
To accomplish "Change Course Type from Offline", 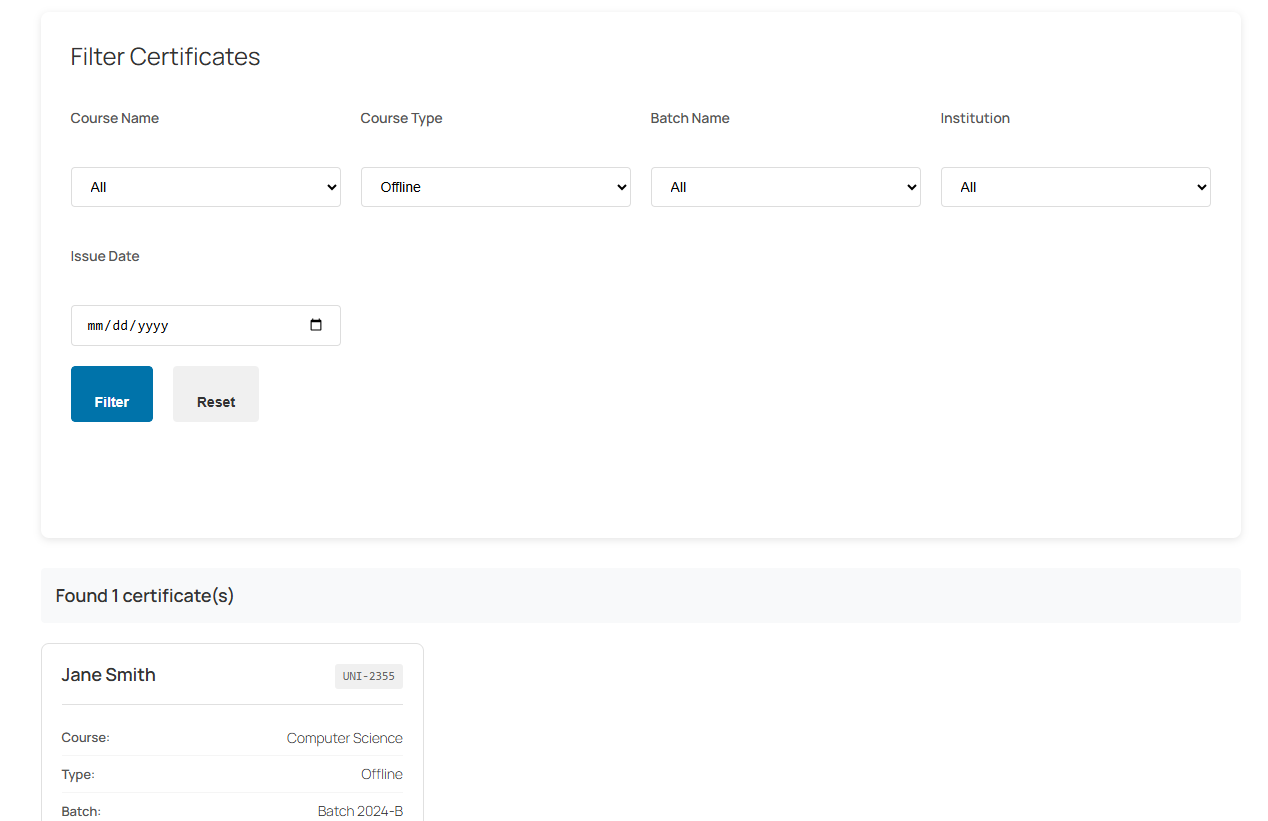I will coord(495,187).
